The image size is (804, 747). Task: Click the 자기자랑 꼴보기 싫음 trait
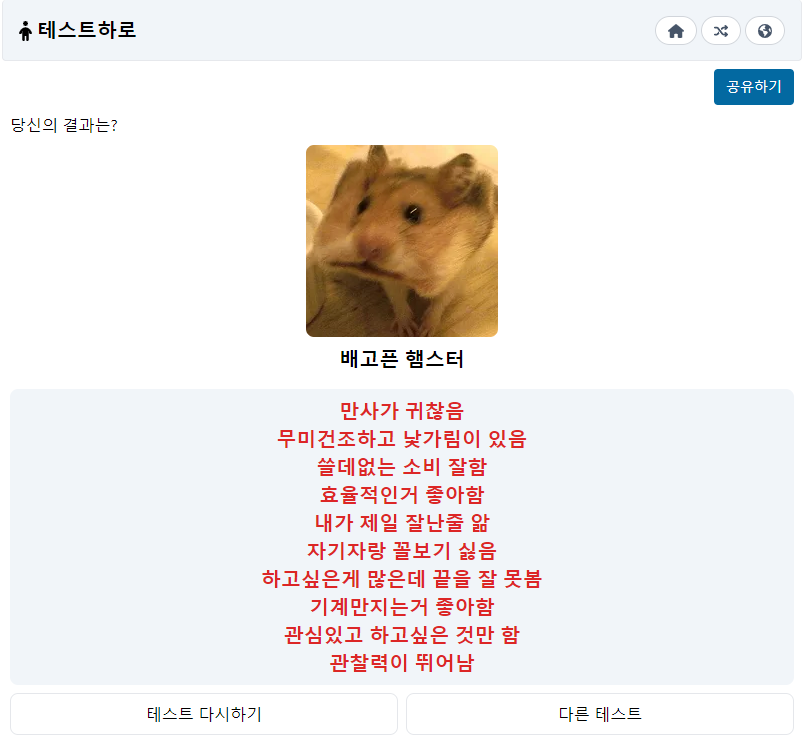402,551
